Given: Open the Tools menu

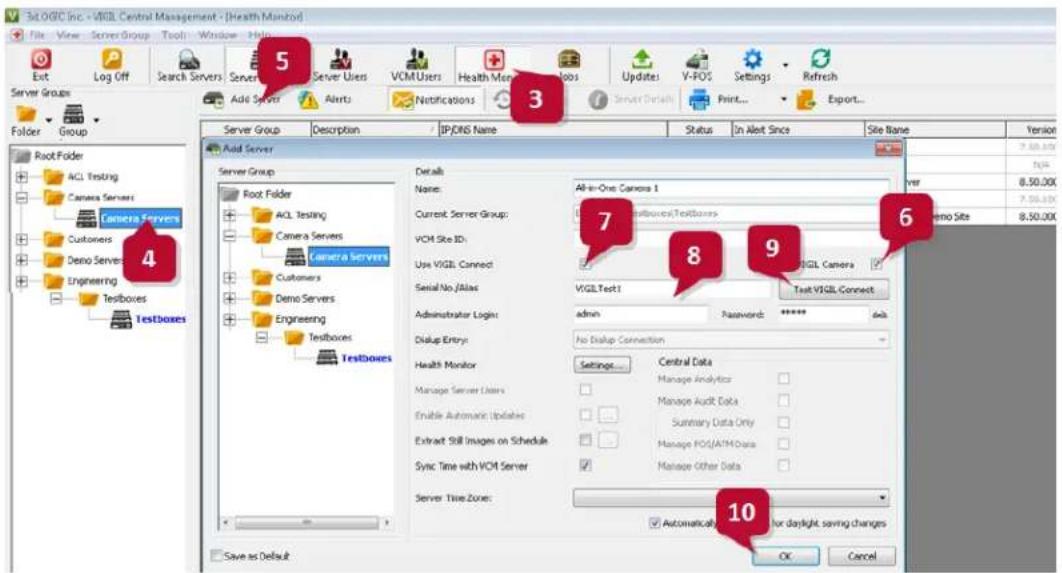Looking at the screenshot, I should 174,35.
